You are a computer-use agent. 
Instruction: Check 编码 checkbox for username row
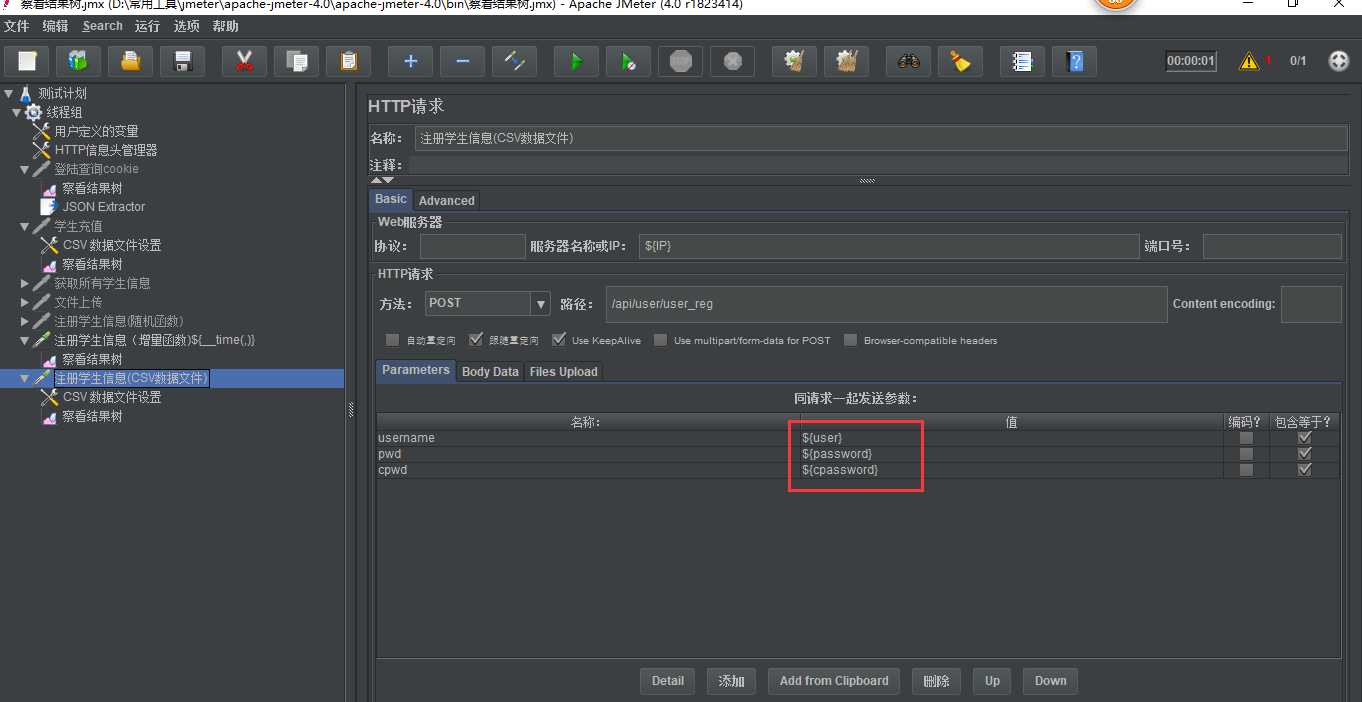[1246, 438]
